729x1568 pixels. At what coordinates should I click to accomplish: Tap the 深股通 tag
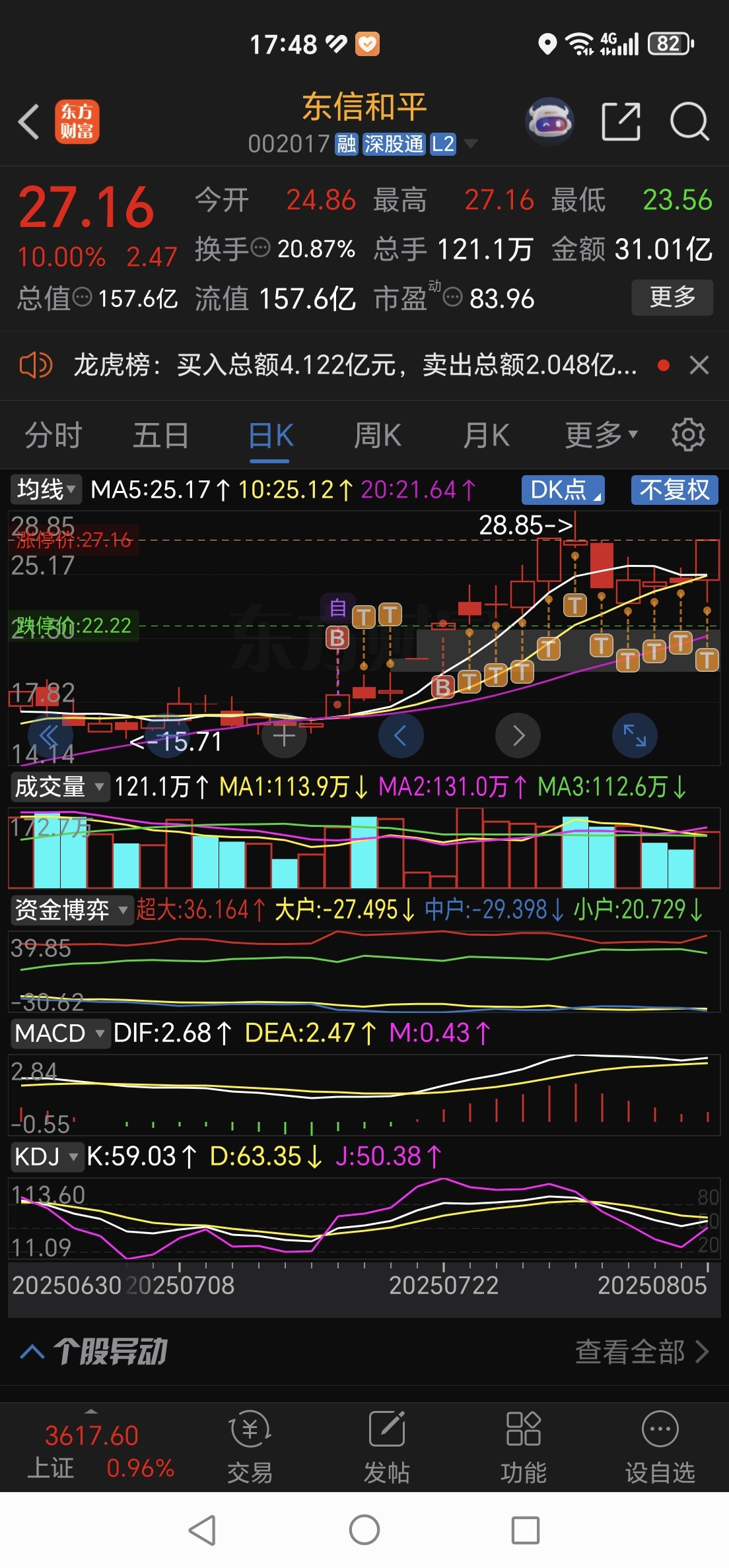coord(394,143)
